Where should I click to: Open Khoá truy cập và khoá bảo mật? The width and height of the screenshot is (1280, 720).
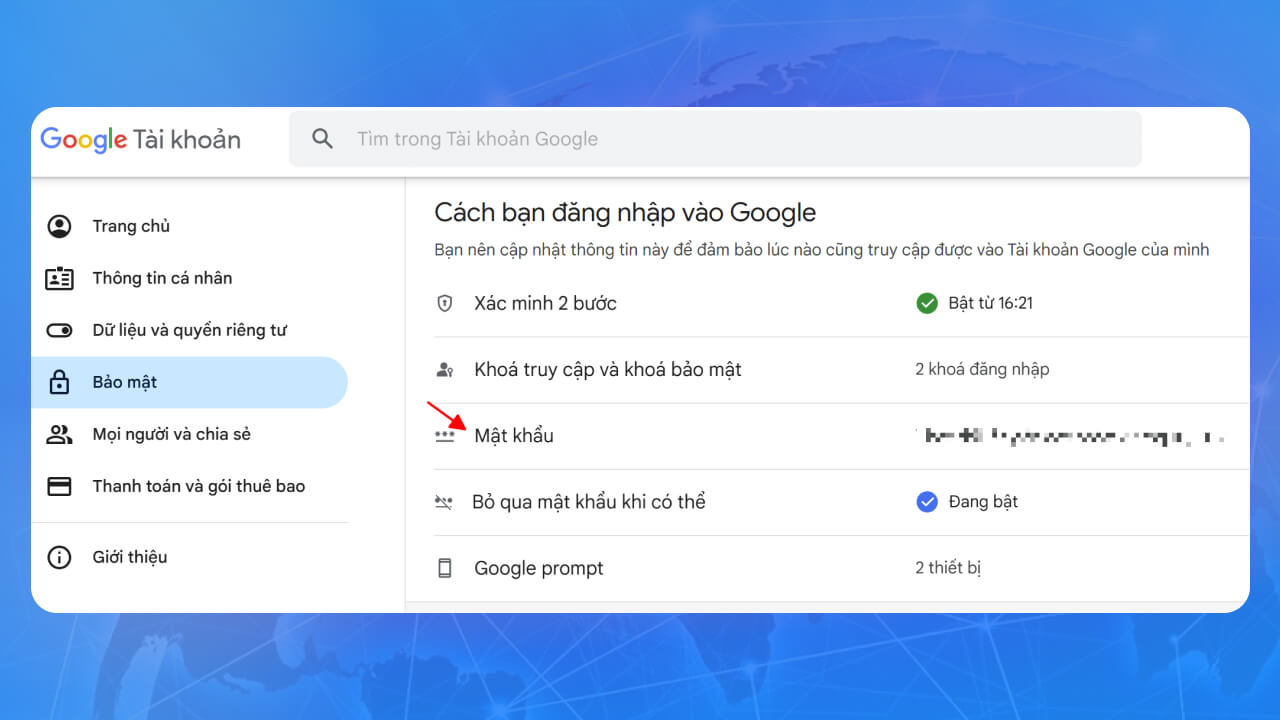pos(841,370)
